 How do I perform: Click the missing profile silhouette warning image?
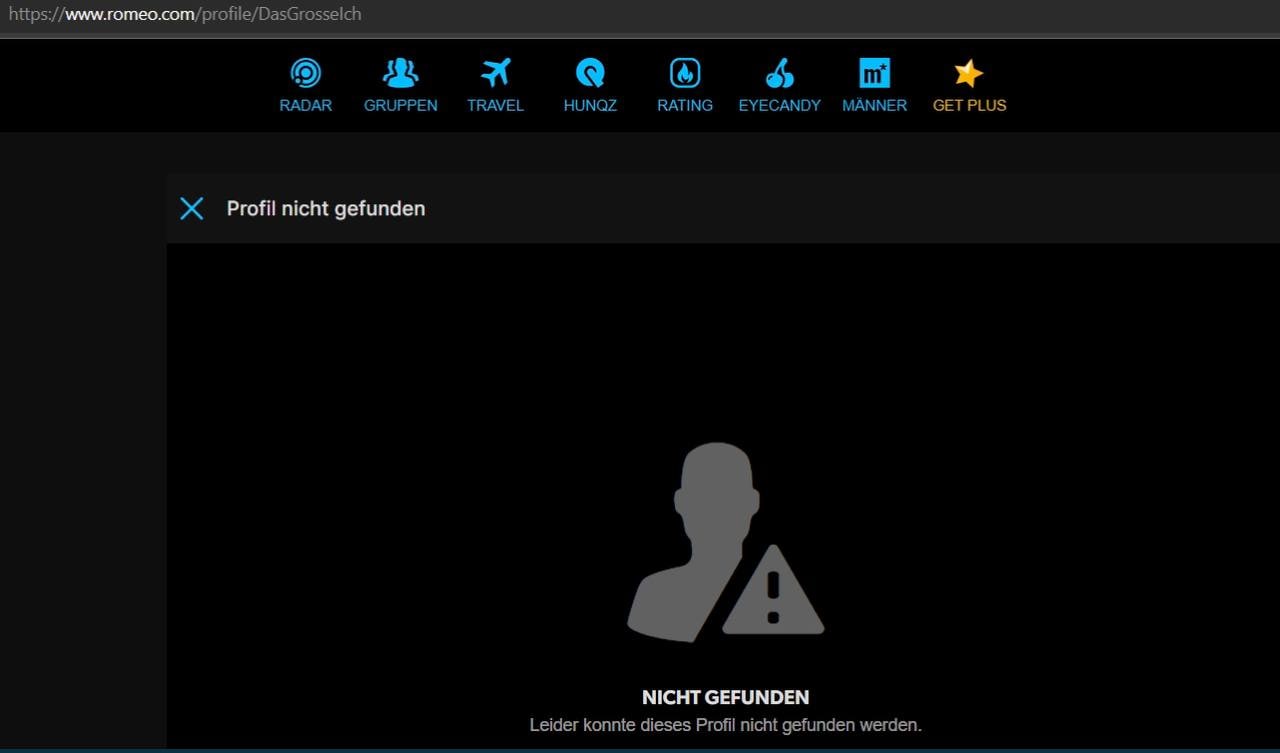click(x=725, y=542)
